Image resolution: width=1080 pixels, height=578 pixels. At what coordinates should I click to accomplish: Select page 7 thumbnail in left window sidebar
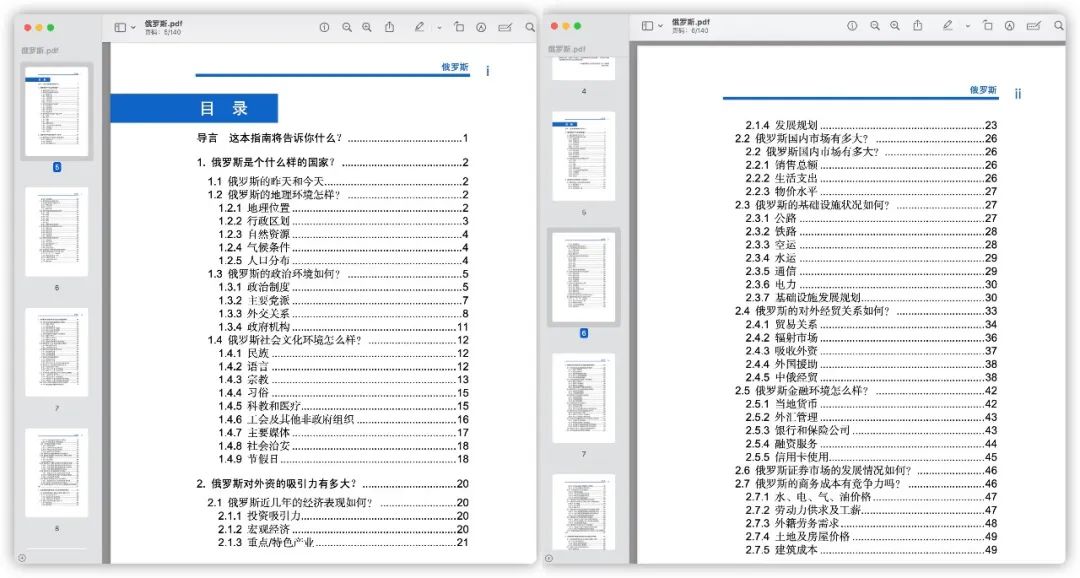(56, 352)
